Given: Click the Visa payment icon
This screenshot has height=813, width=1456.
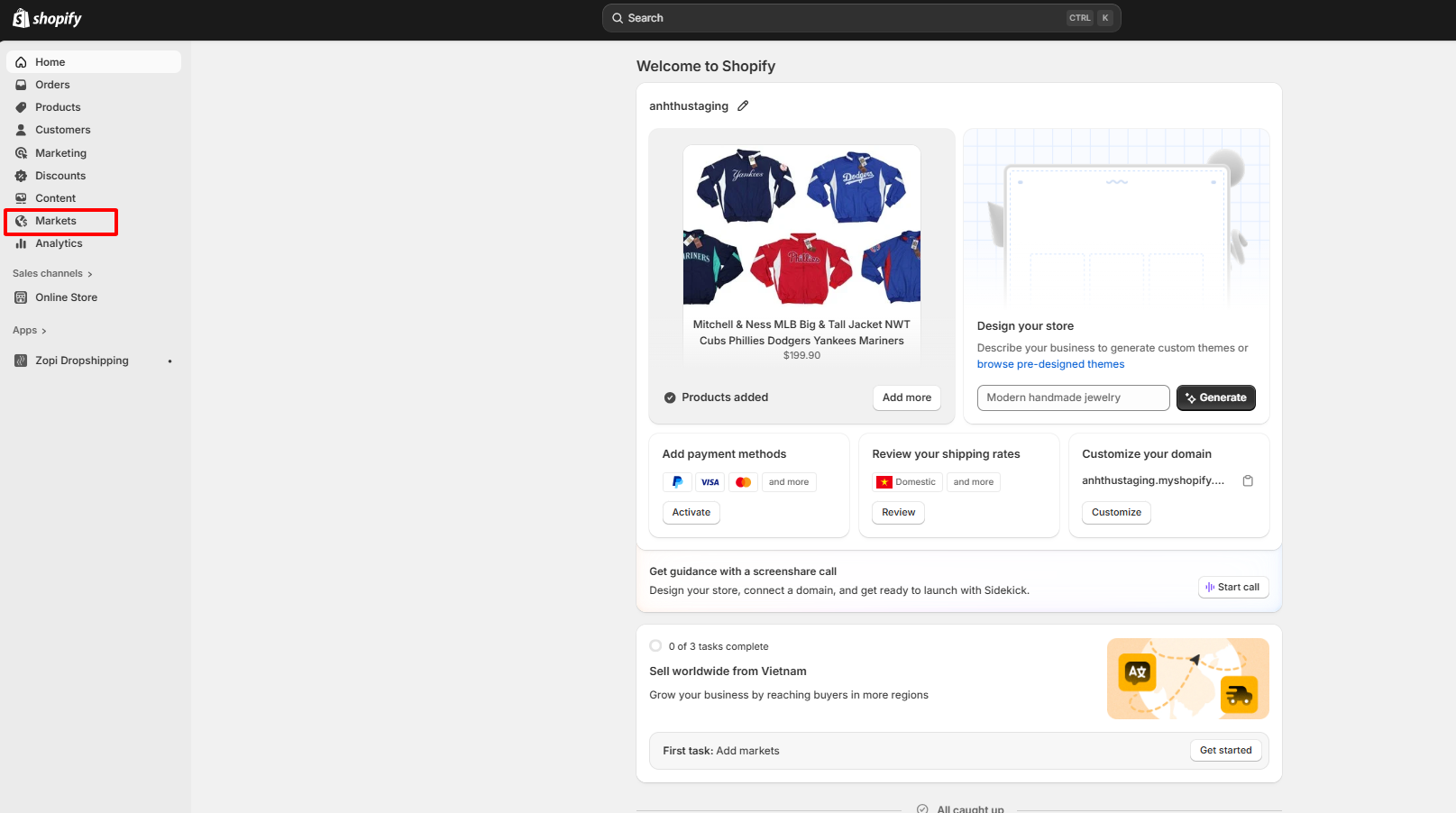Looking at the screenshot, I should click(x=710, y=482).
